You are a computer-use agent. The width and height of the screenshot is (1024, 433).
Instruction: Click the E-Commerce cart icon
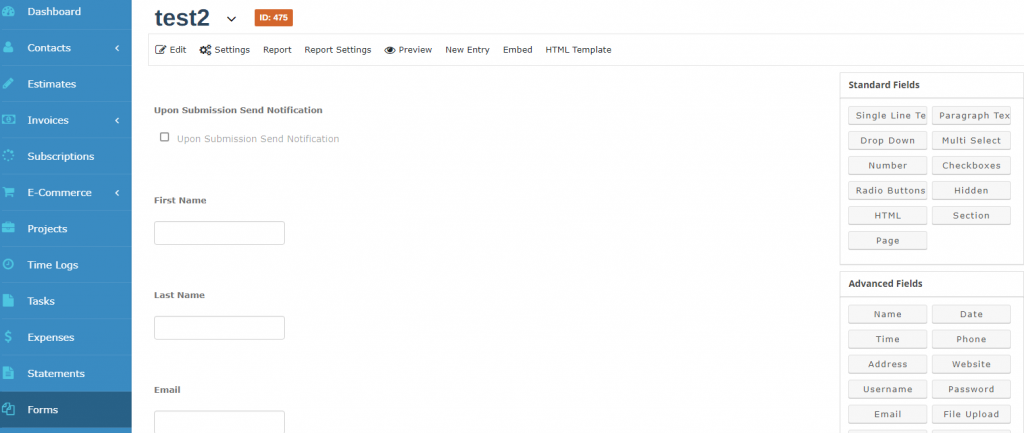tap(8, 193)
